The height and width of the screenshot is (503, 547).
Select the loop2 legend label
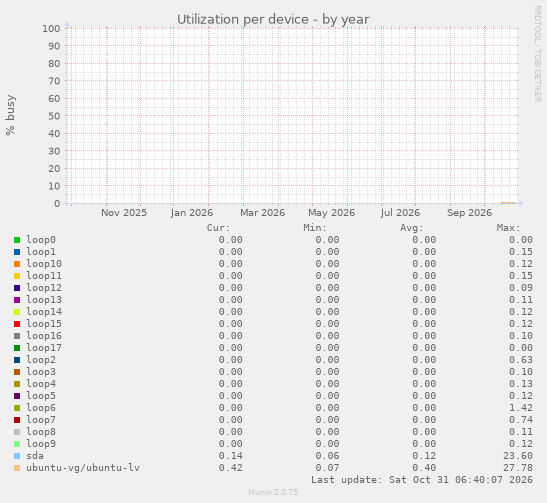(41, 360)
